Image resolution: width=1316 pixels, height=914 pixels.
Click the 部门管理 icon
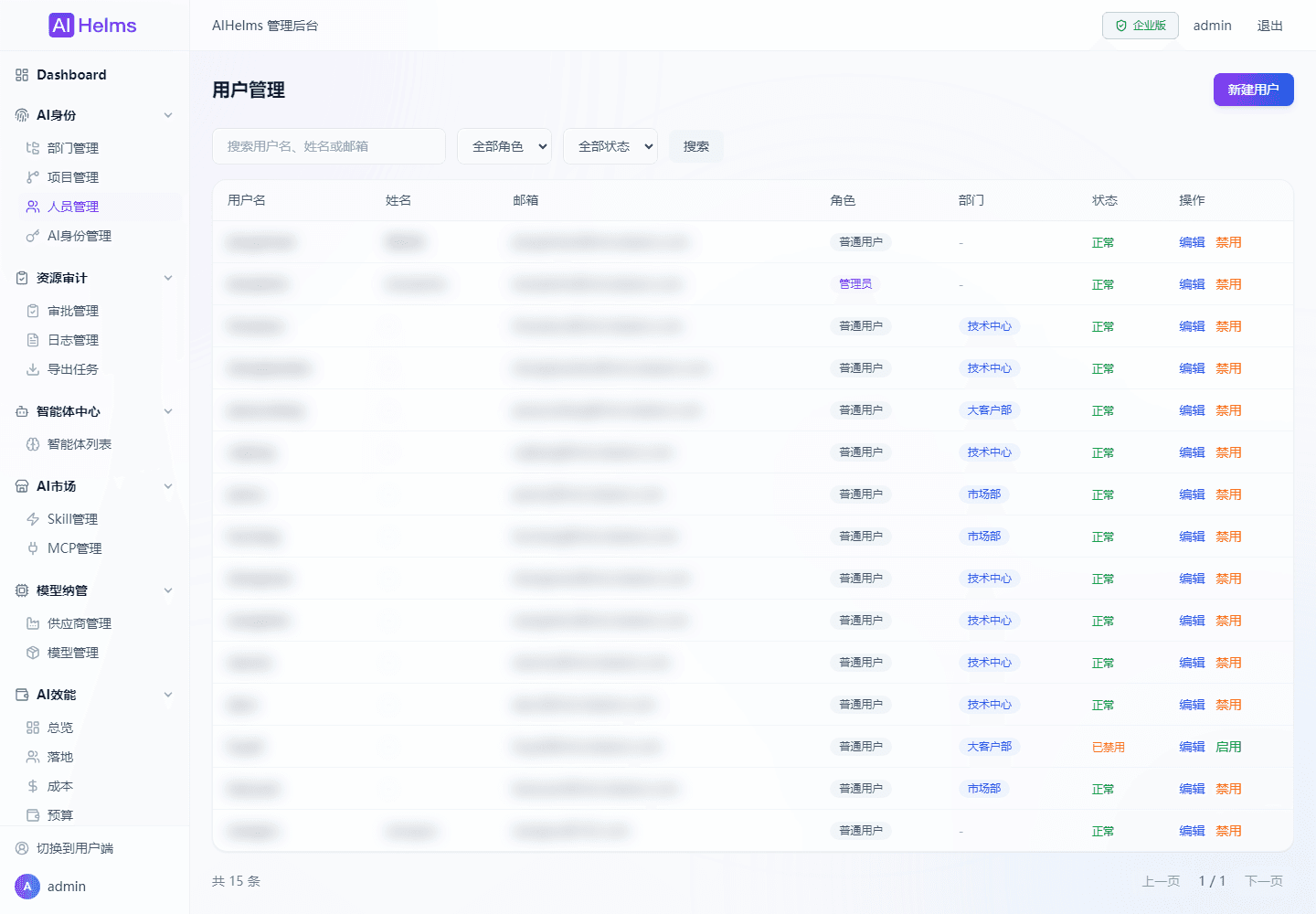[33, 148]
